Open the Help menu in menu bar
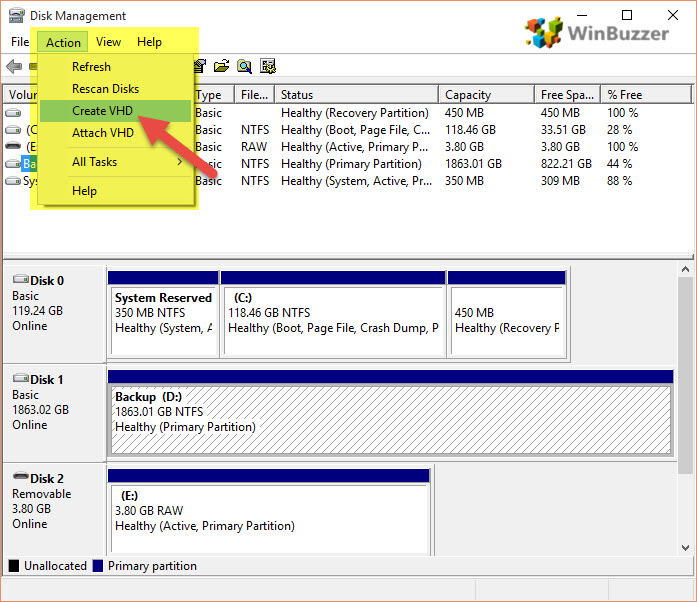697x602 pixels. (x=149, y=42)
